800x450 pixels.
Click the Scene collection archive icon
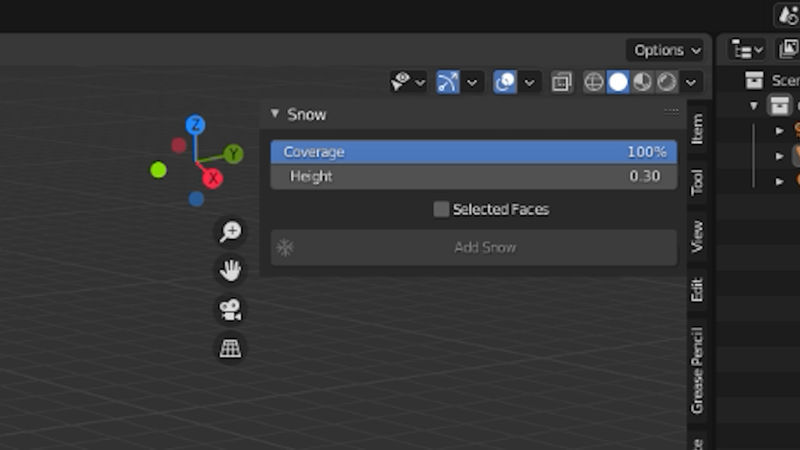tap(754, 81)
